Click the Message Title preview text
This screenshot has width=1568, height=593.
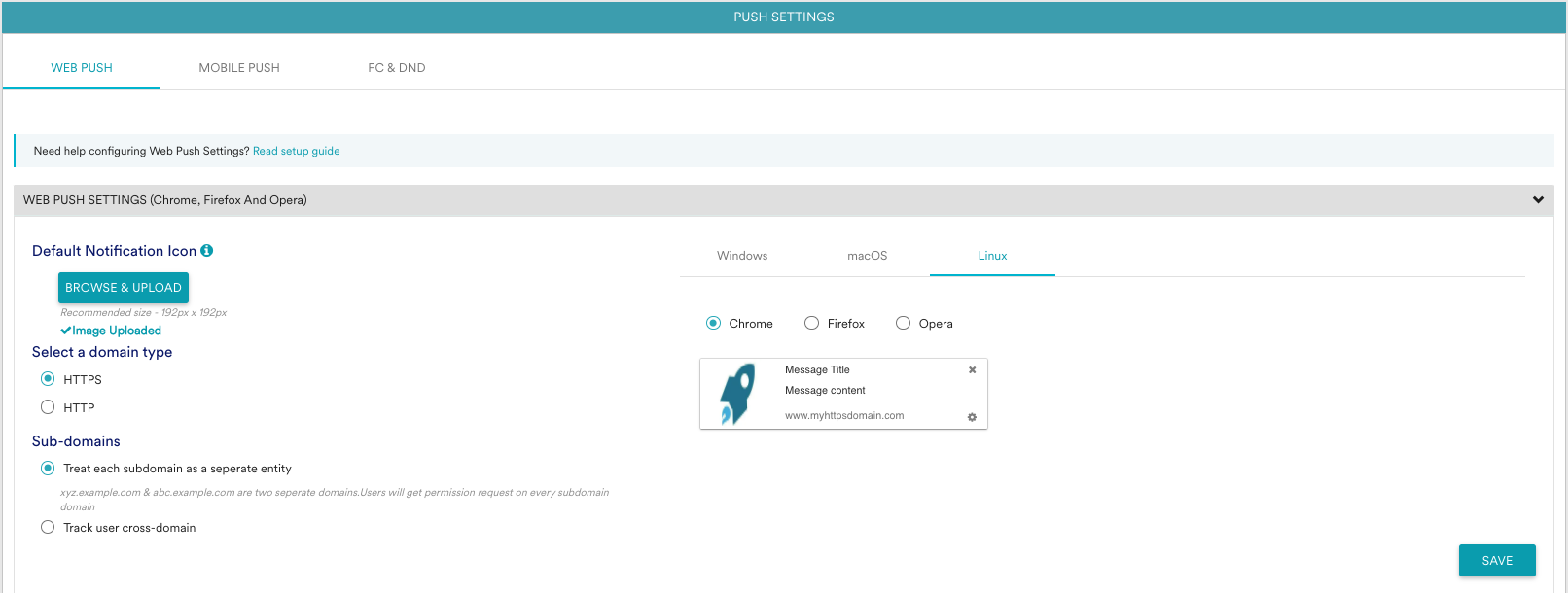[x=818, y=370]
